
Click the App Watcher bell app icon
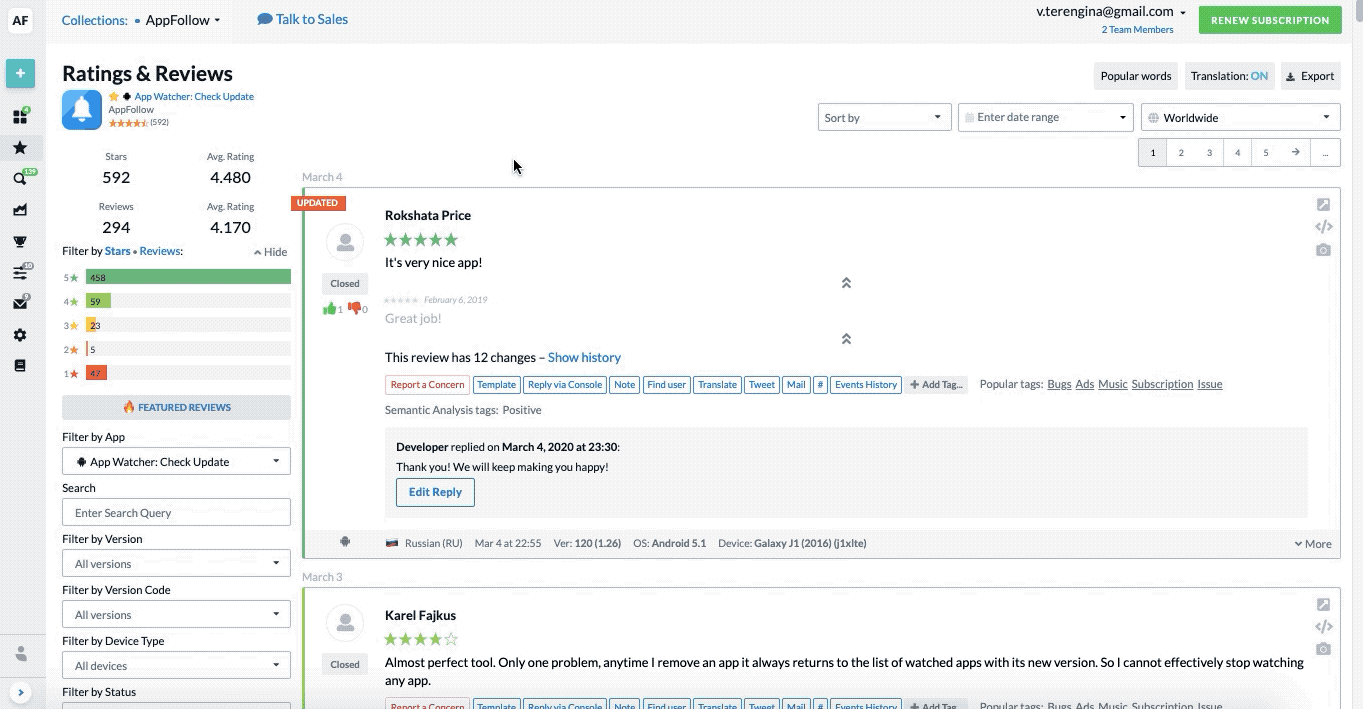pos(82,110)
